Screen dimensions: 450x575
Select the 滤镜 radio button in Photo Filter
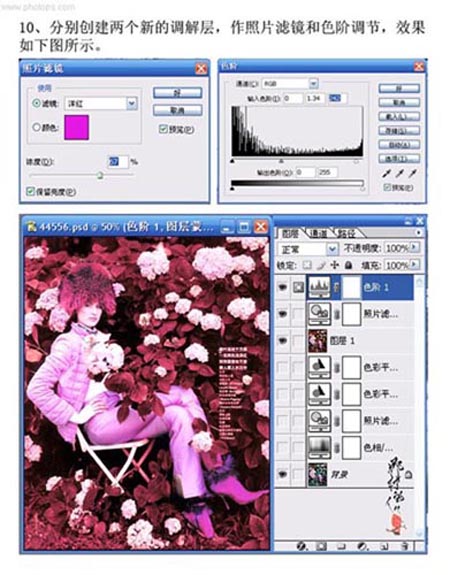pos(36,103)
